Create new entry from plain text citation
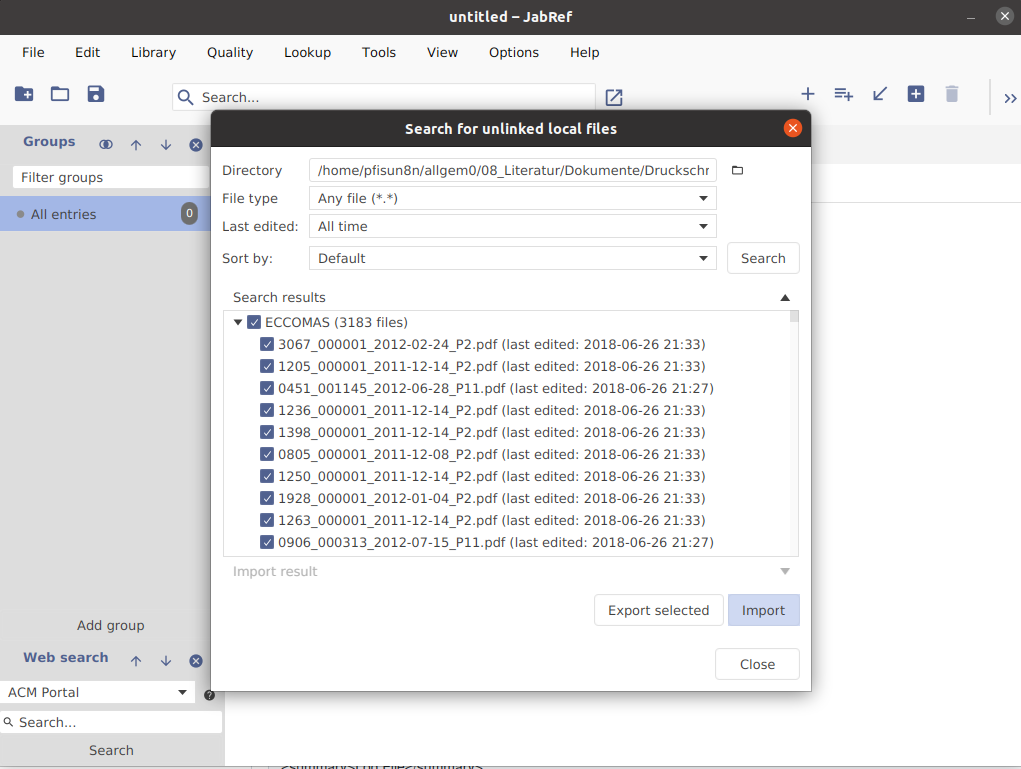This screenshot has width=1021, height=769. 843,93
